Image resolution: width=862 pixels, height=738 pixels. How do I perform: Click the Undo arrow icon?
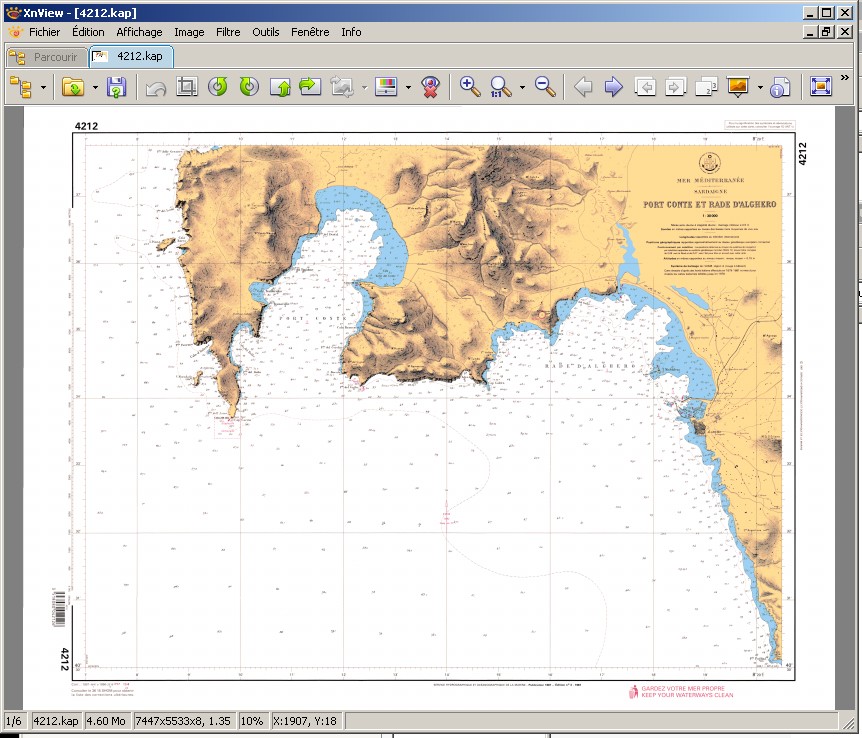[x=156, y=87]
